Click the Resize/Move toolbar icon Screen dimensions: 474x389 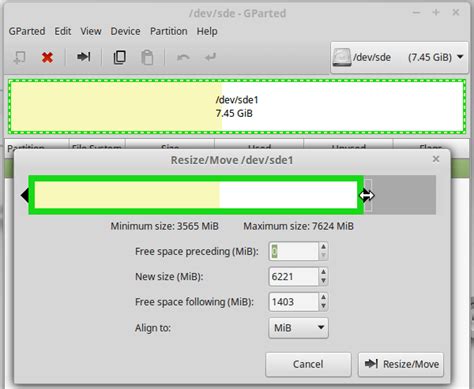(83, 57)
